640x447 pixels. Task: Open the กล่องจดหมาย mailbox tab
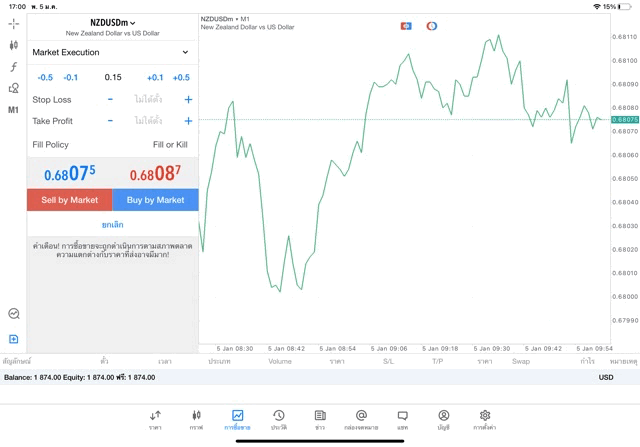[361, 420]
